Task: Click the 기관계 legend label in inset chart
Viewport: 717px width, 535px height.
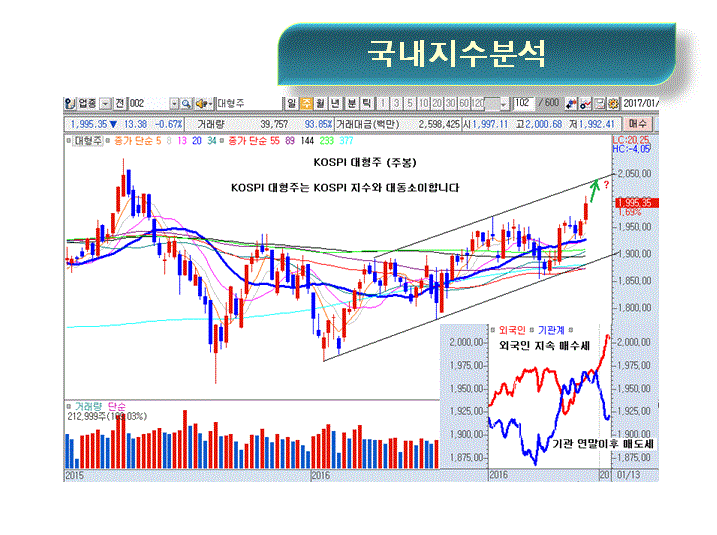Action: 551,330
